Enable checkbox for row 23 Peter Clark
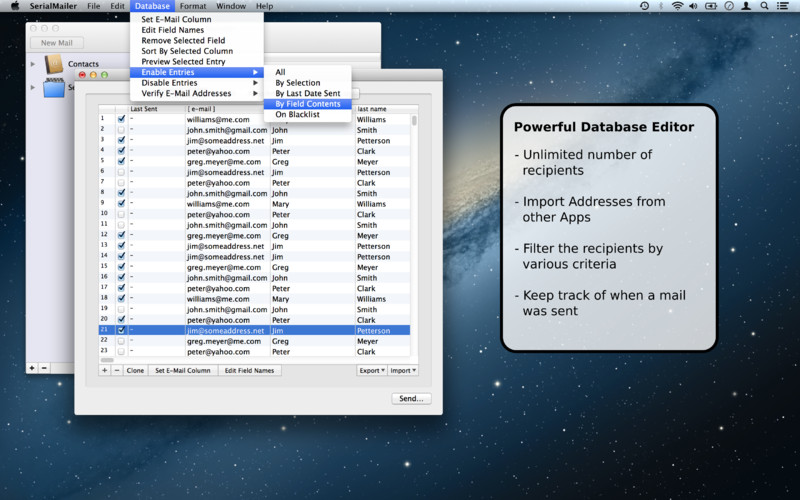 point(121,352)
